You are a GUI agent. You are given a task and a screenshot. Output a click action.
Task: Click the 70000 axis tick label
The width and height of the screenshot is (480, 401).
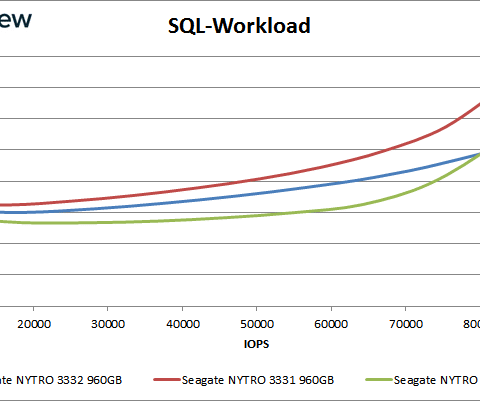click(406, 324)
